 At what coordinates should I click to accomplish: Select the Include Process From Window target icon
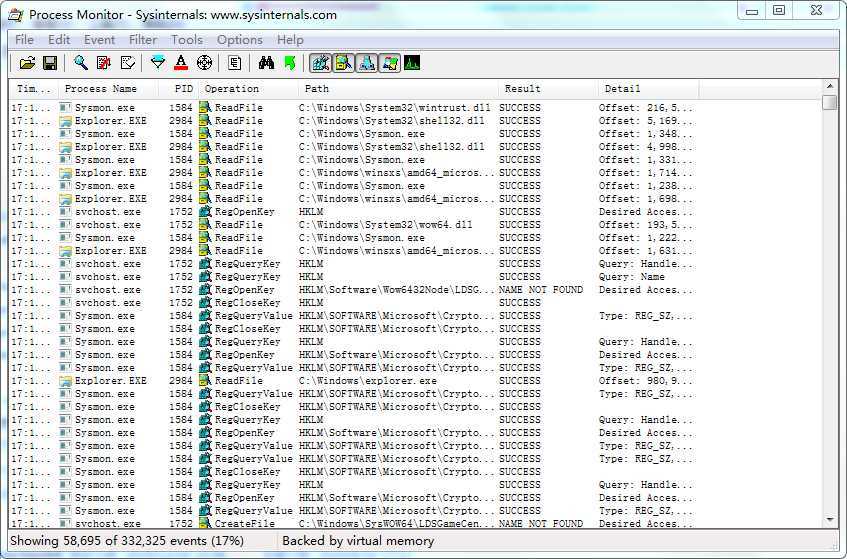click(x=204, y=63)
